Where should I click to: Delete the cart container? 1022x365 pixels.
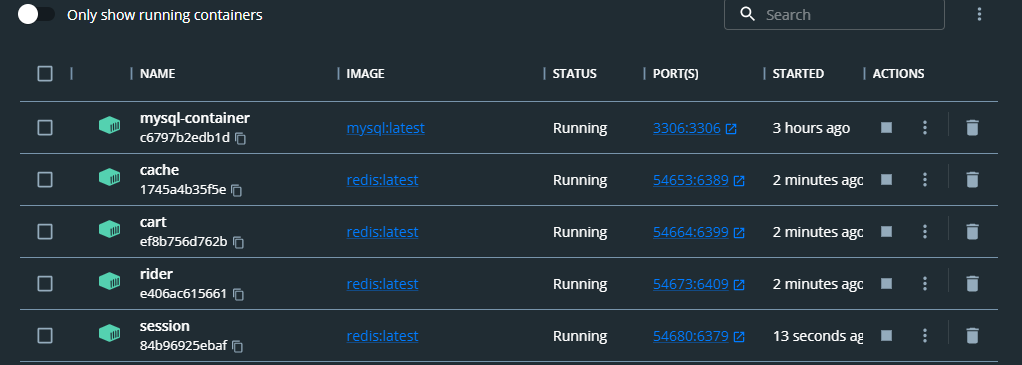pyautogui.click(x=972, y=231)
